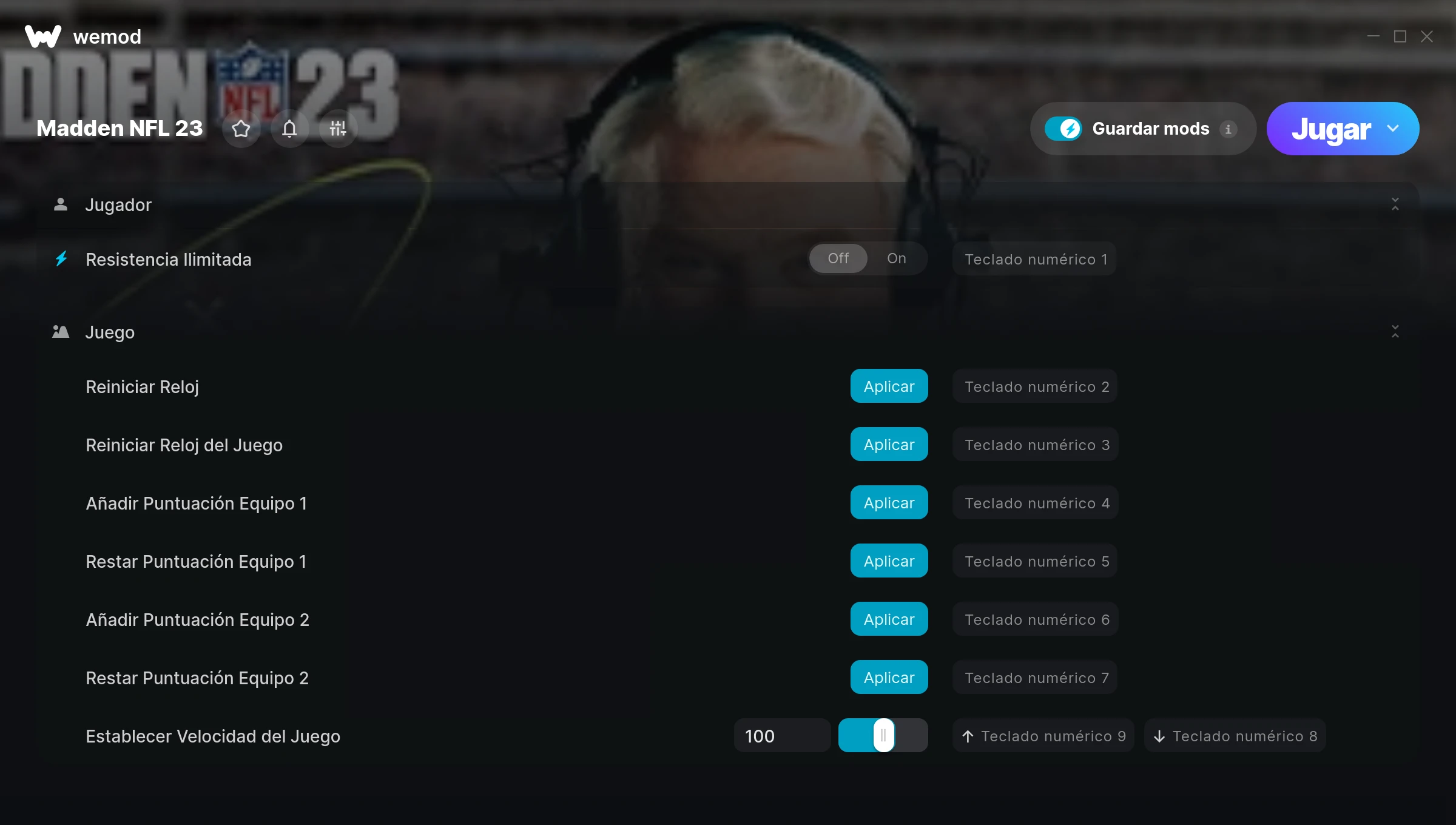Click the game speed value field showing 100
The height and width of the screenshot is (825, 1456).
[783, 736]
